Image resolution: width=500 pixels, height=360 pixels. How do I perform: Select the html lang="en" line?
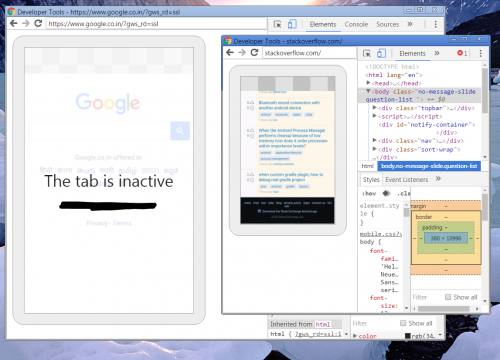tap(394, 75)
